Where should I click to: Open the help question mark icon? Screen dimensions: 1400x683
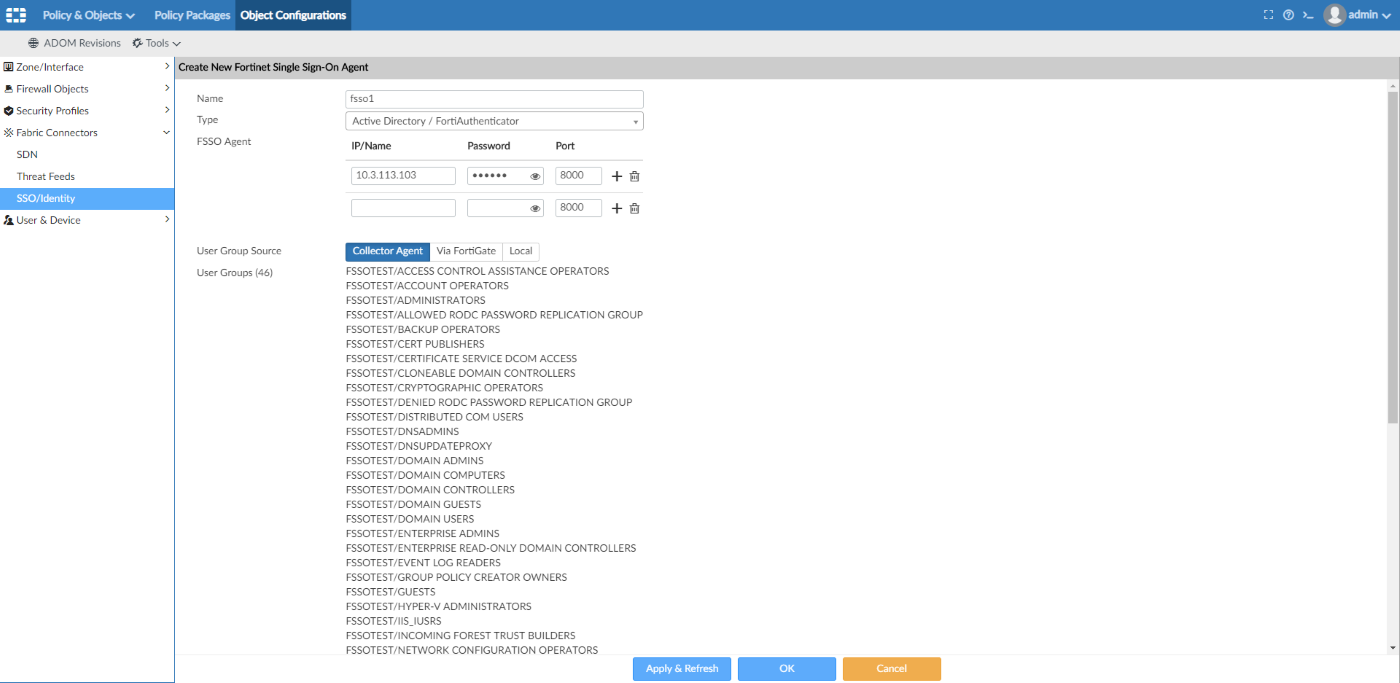(1288, 15)
